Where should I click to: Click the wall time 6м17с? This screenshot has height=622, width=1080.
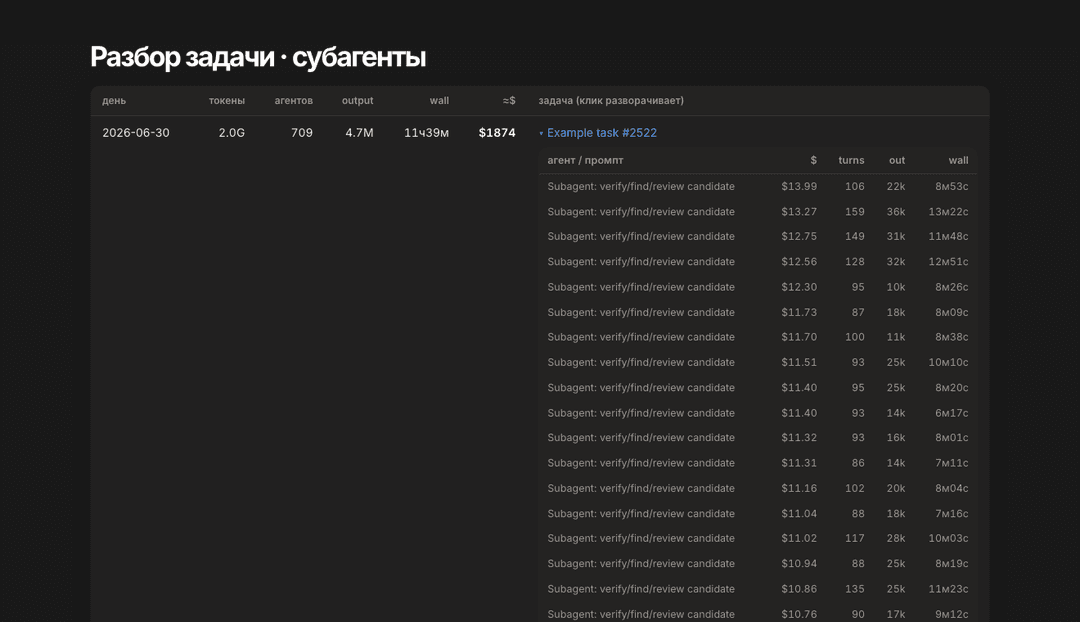[x=952, y=413]
